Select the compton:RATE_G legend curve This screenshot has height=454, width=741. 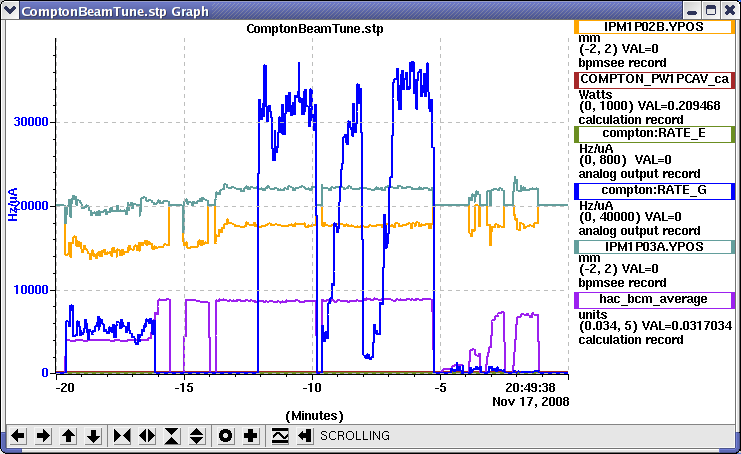tap(654, 190)
